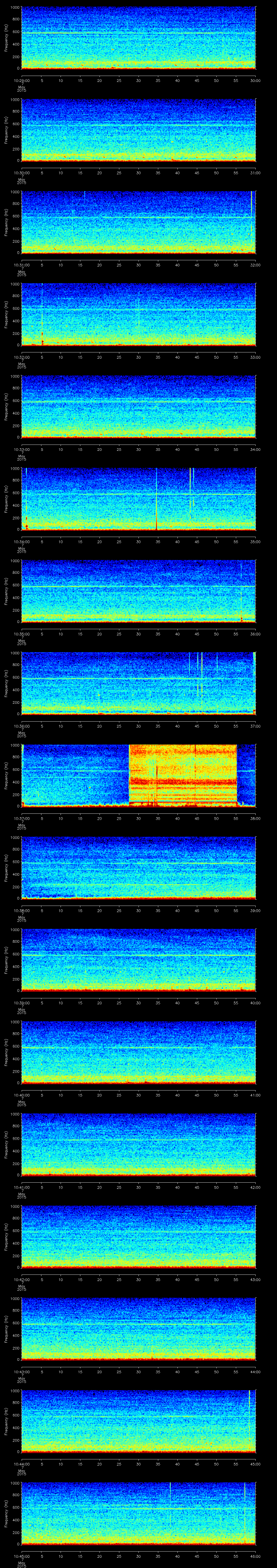This screenshot has height=1568, width=277.
Task: Click the "10:35:00" start time label
Action: point(21,634)
